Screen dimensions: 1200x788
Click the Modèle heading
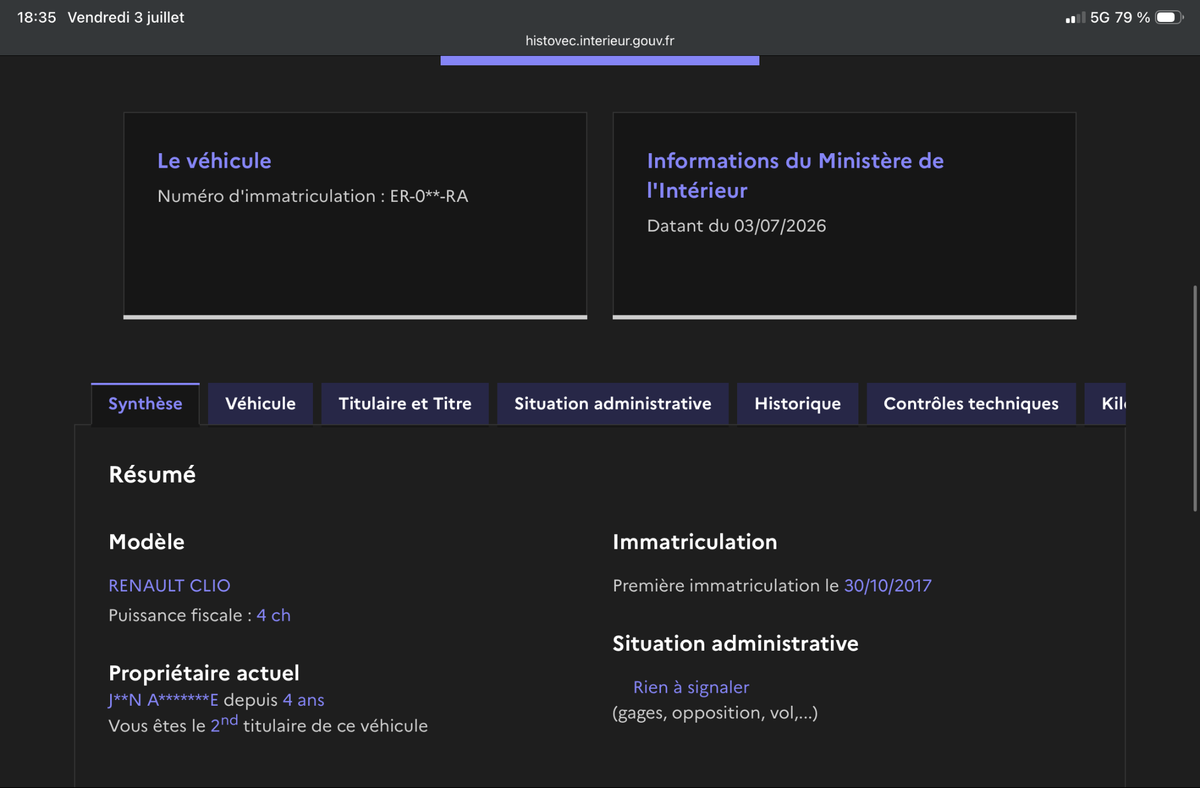146,542
